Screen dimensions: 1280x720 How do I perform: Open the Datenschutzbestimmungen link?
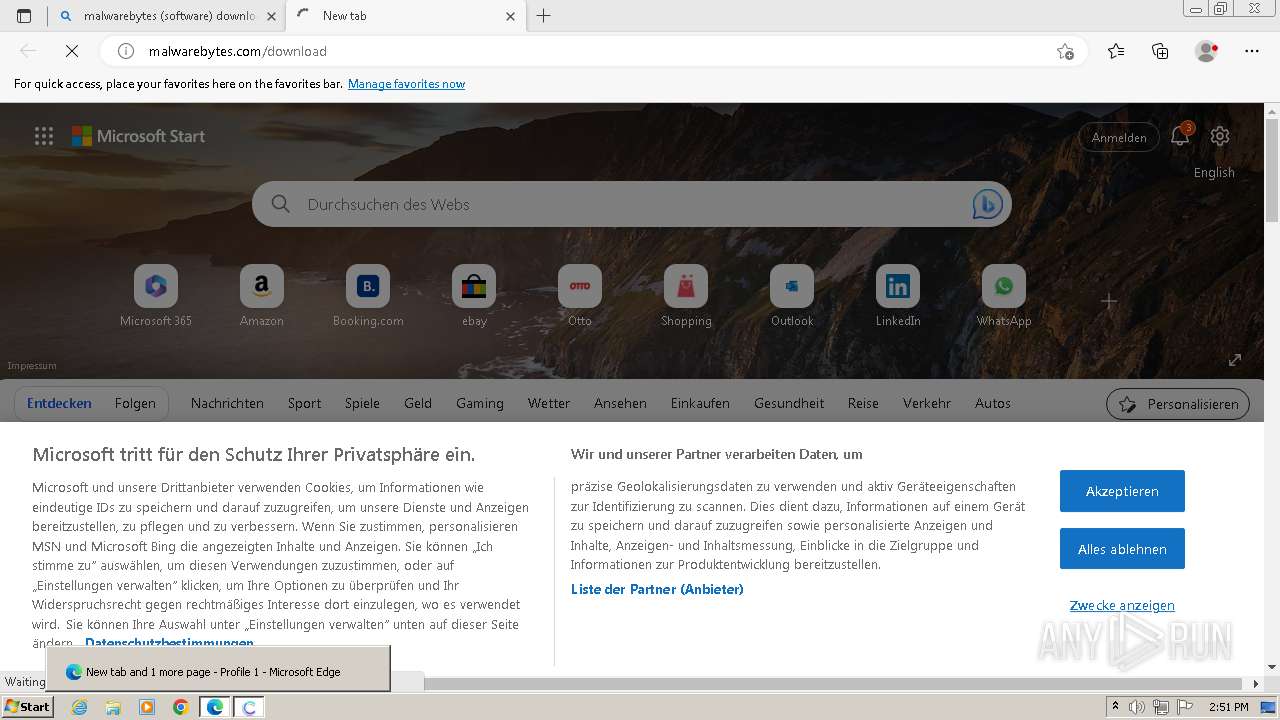[x=169, y=643]
